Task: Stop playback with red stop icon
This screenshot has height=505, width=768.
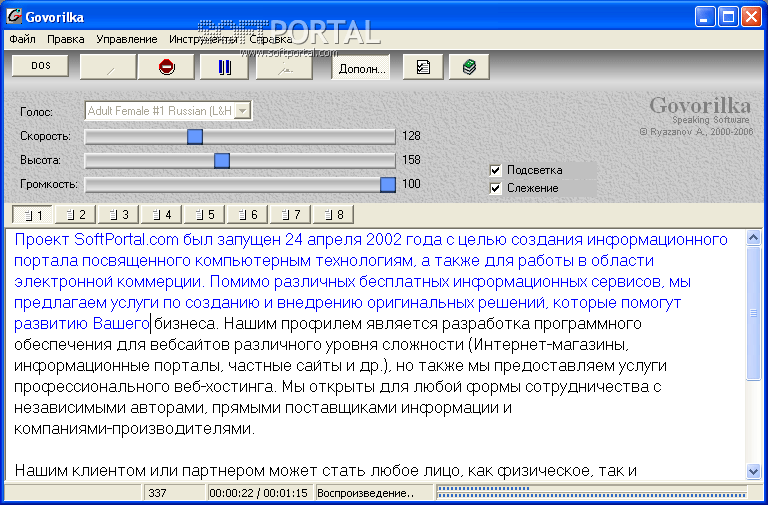Action: [167, 67]
